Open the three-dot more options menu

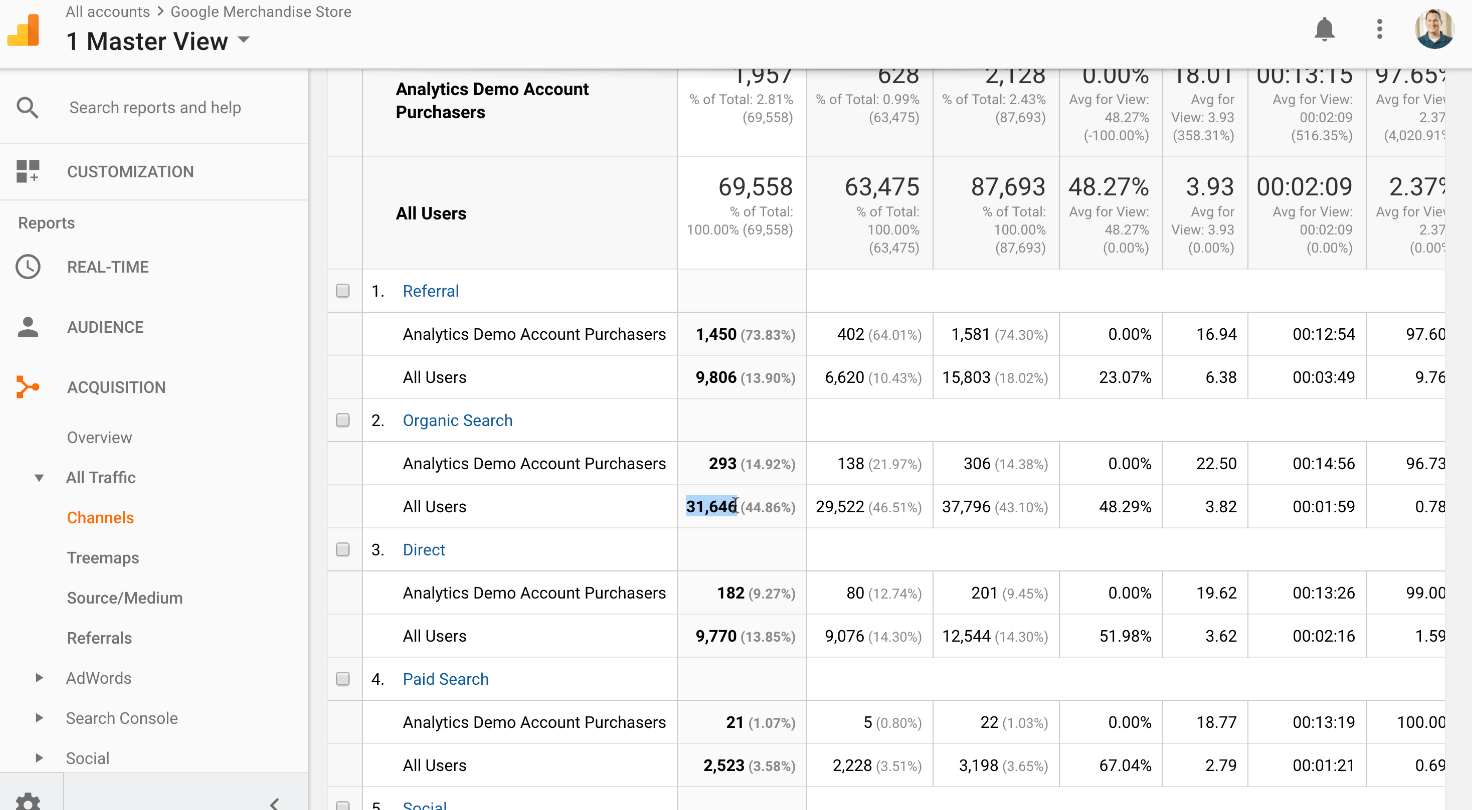coord(1379,29)
